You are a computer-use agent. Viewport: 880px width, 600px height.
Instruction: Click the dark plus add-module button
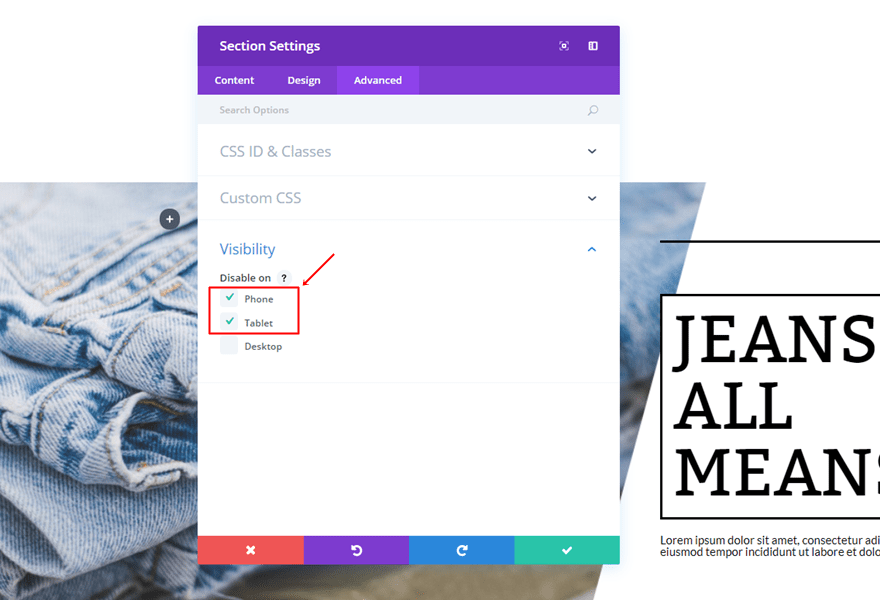pyautogui.click(x=169, y=219)
